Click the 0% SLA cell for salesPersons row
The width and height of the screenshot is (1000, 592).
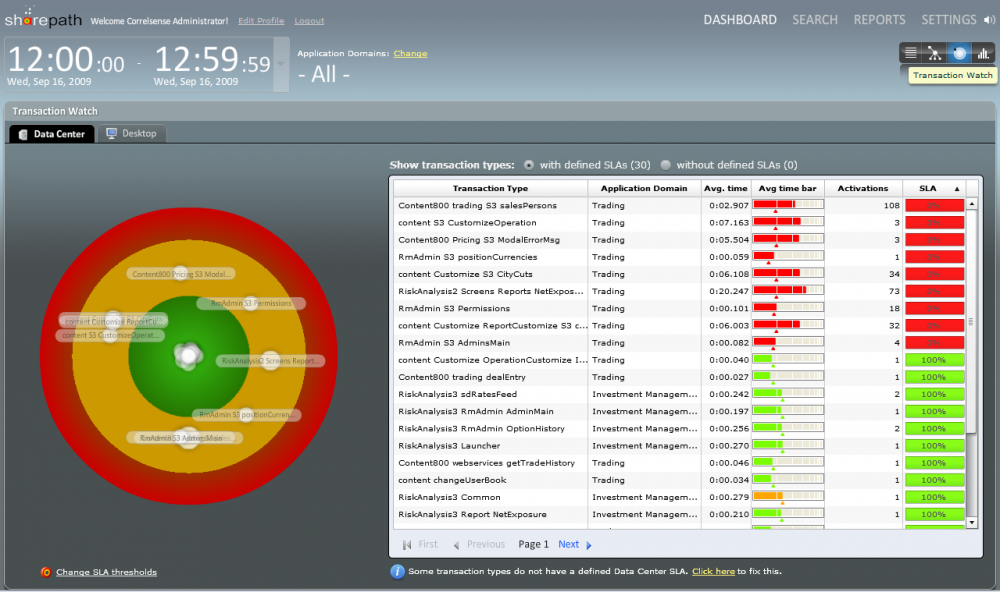click(934, 205)
